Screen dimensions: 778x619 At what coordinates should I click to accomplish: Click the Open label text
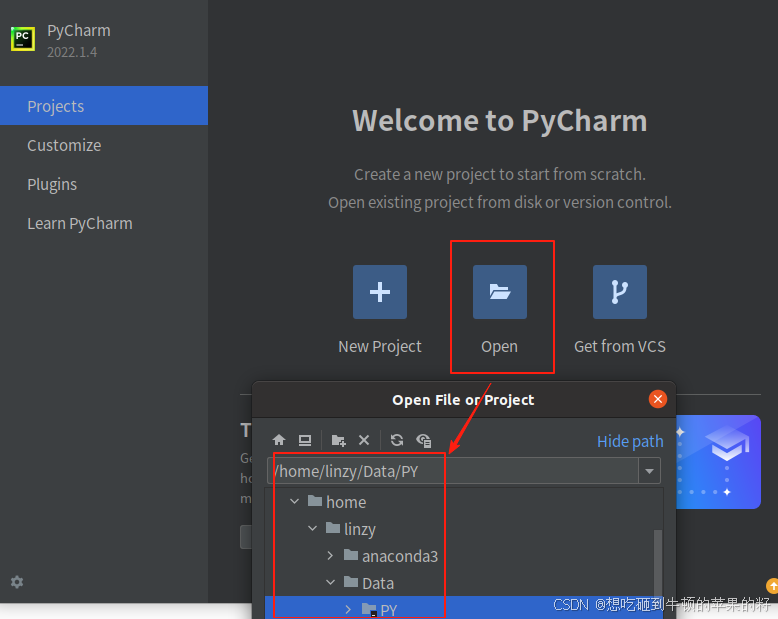[x=499, y=347]
